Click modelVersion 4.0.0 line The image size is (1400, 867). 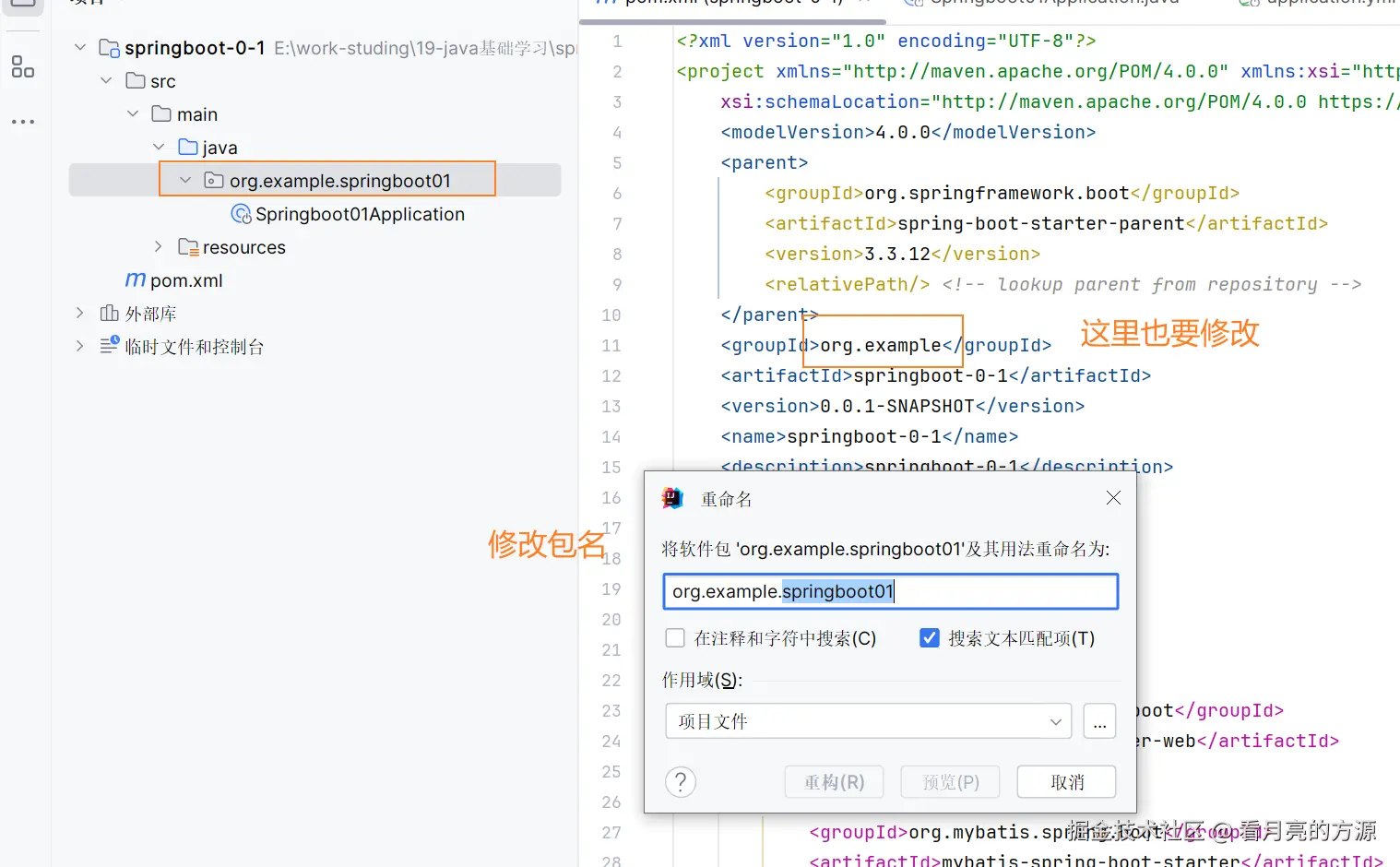coord(908,132)
